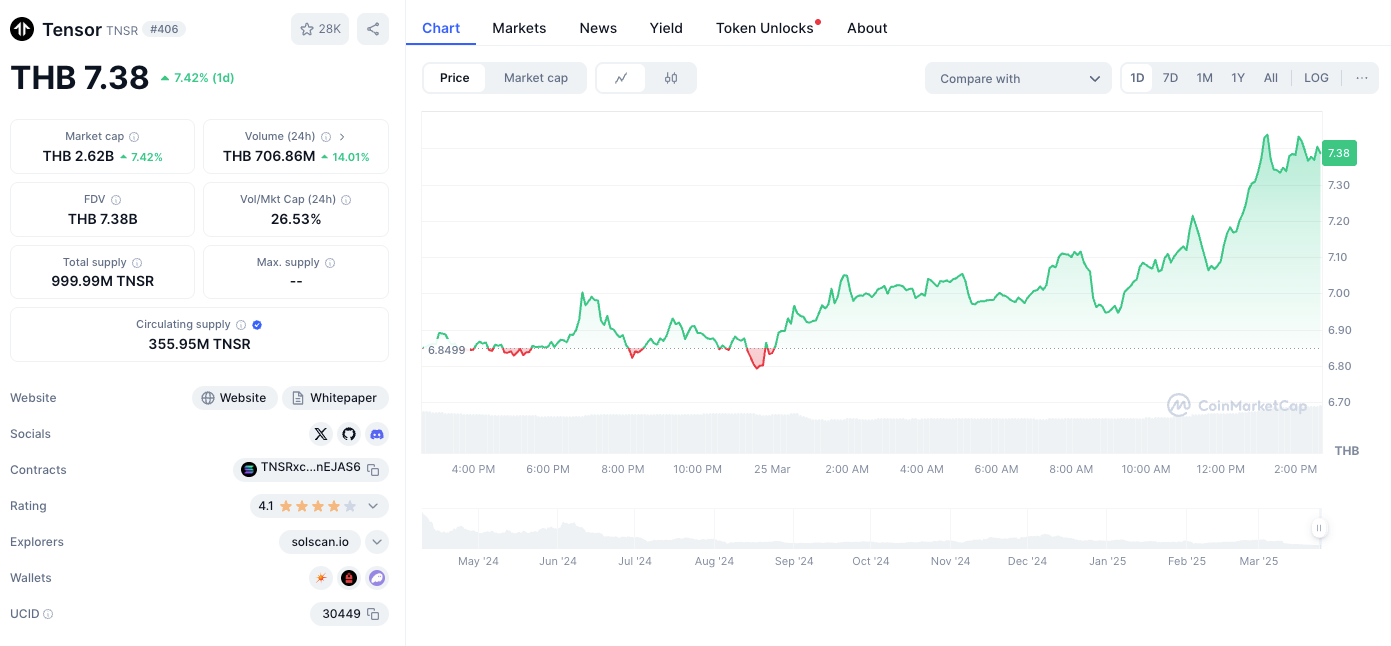Open the purple Phantom wallet icon
The image size is (1391, 646).
[x=377, y=578]
